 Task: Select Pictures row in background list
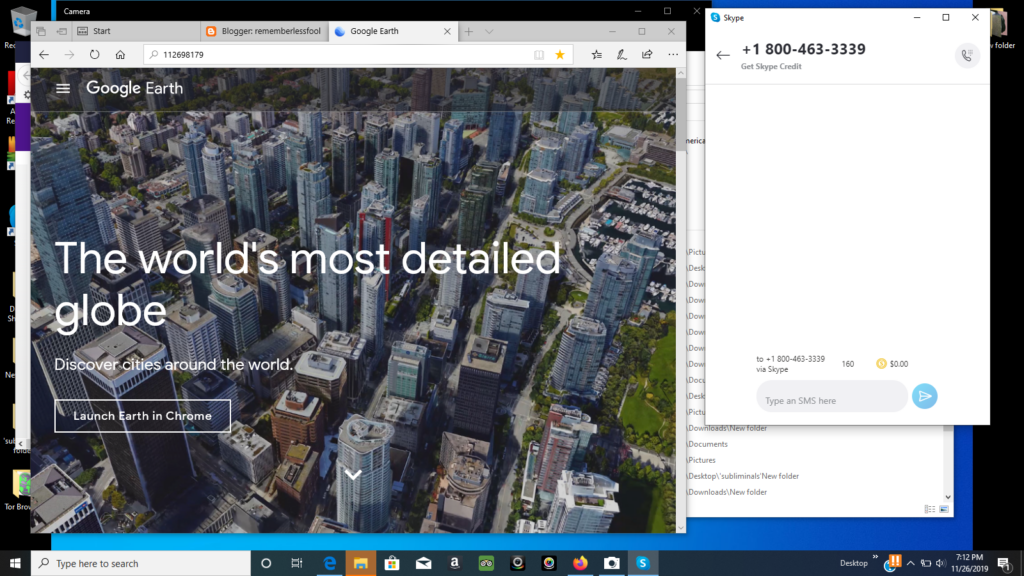(x=702, y=460)
